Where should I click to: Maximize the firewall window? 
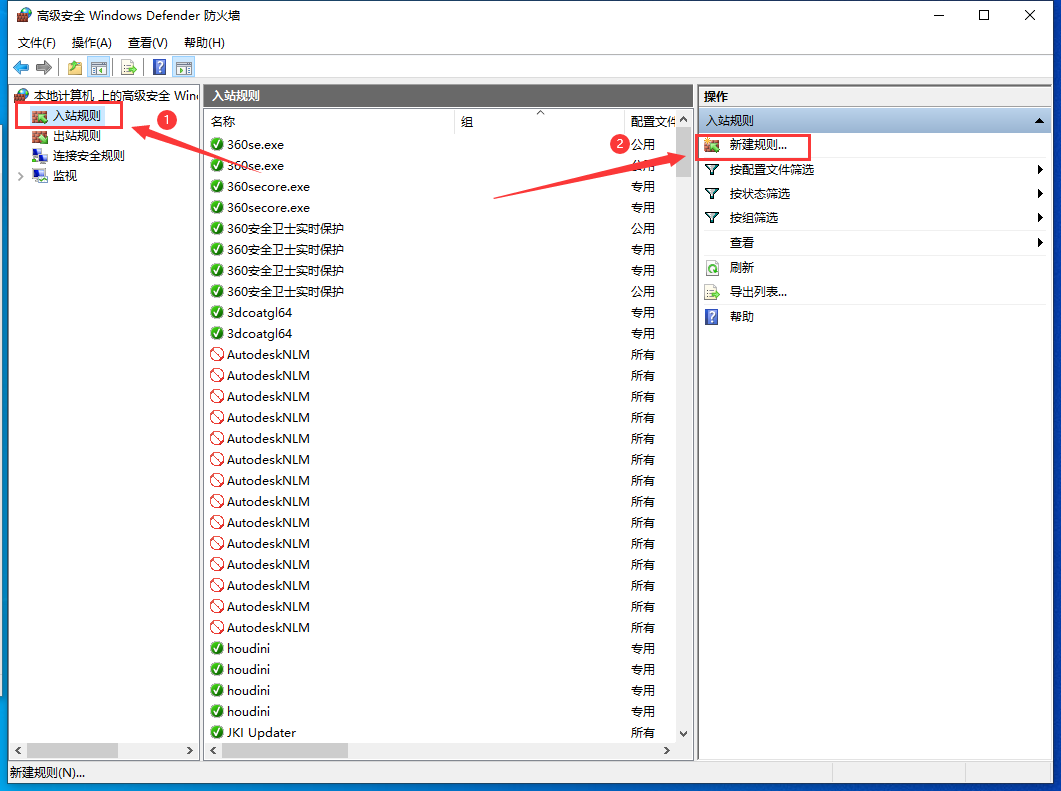click(985, 16)
